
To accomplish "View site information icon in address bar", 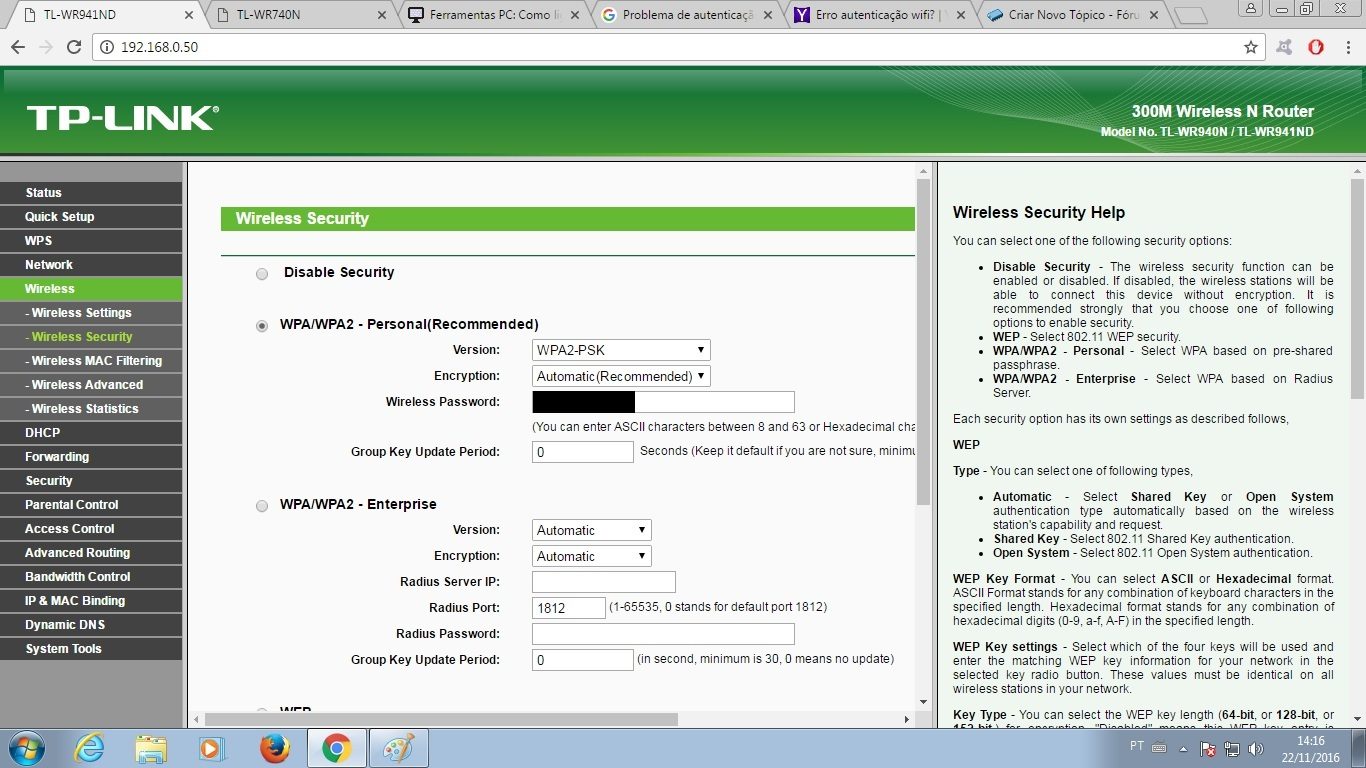I will 108,47.
